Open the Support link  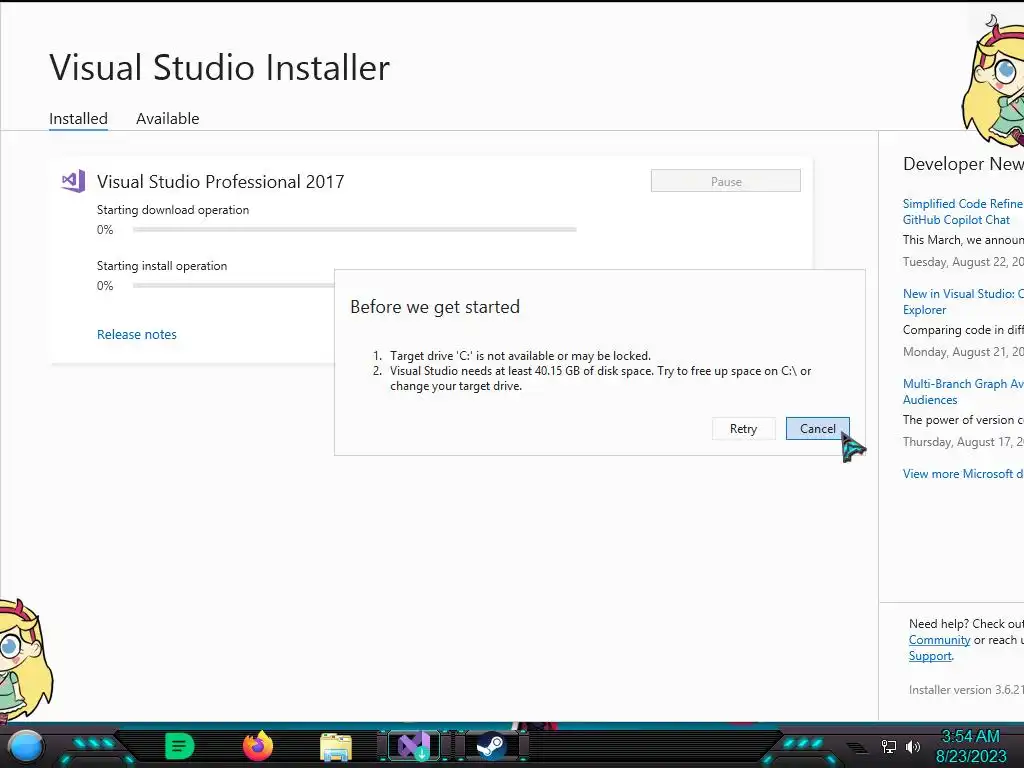pyautogui.click(x=930, y=656)
